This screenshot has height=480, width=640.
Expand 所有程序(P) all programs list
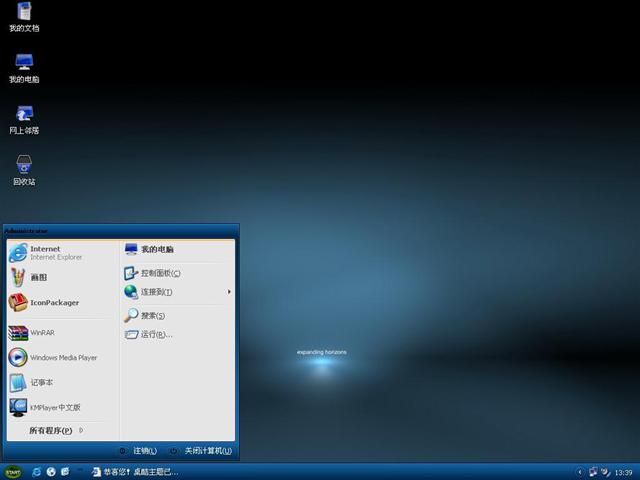pos(56,430)
